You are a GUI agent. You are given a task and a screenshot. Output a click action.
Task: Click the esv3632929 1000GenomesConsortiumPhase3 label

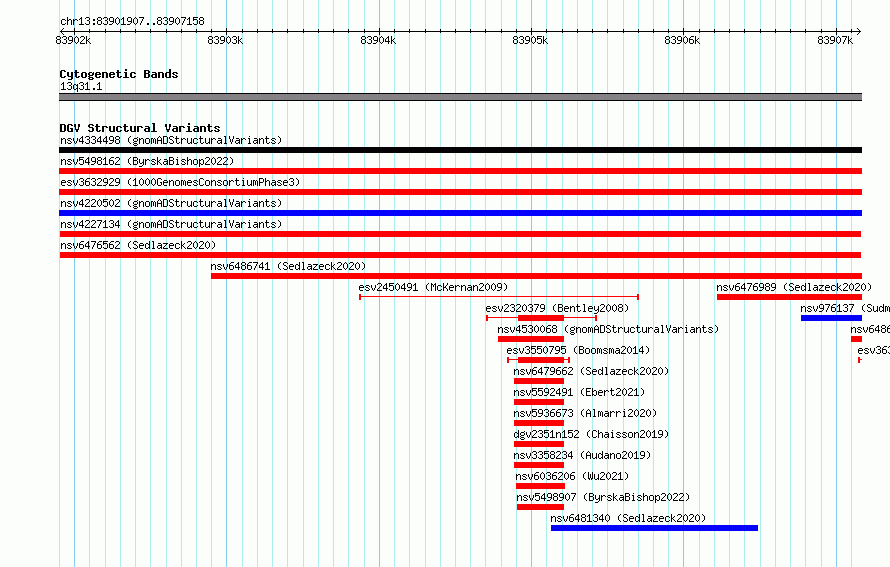click(180, 182)
